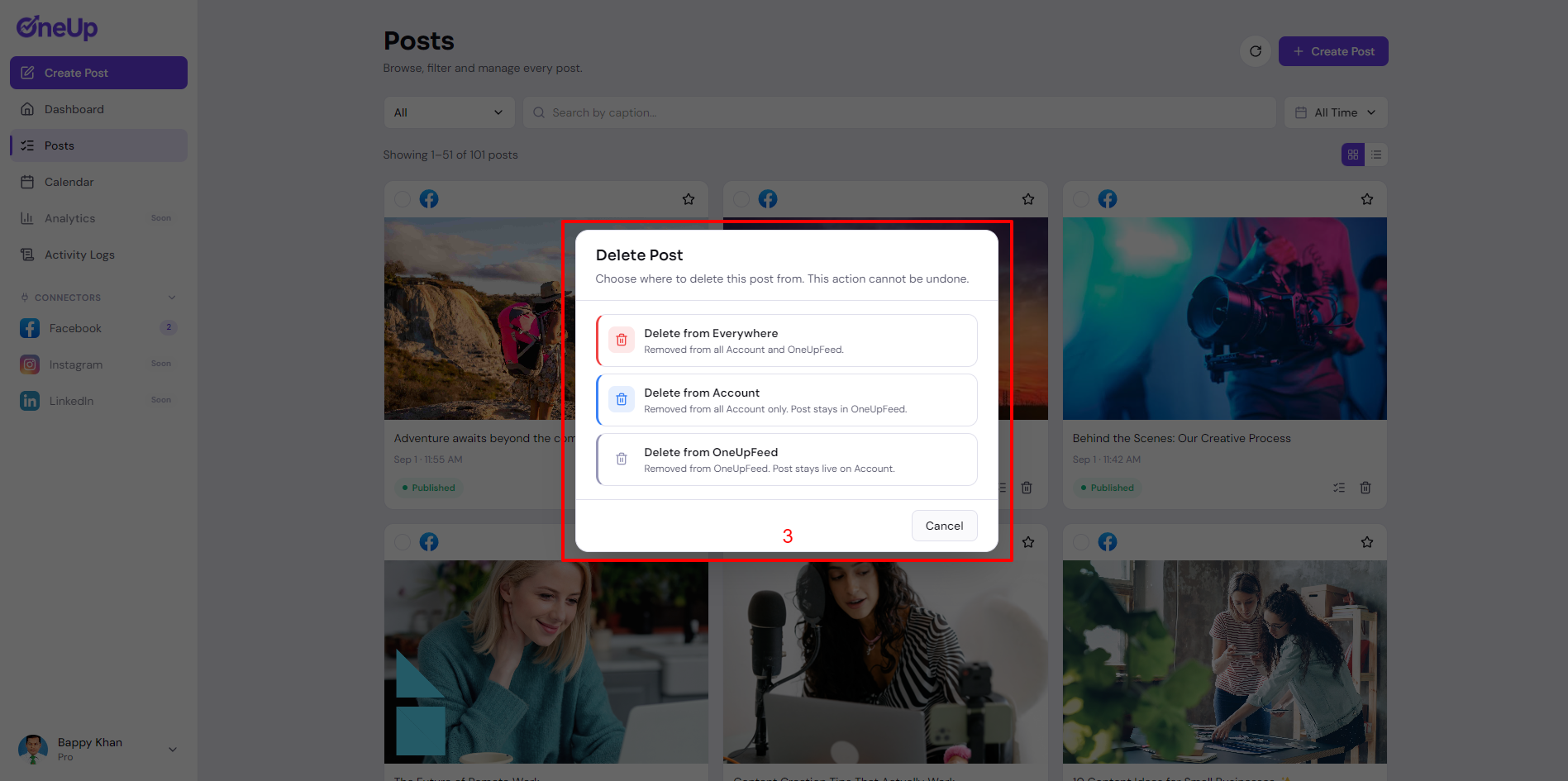The image size is (1568, 781).
Task: Click Create Post in the sidebar
Action: click(98, 73)
